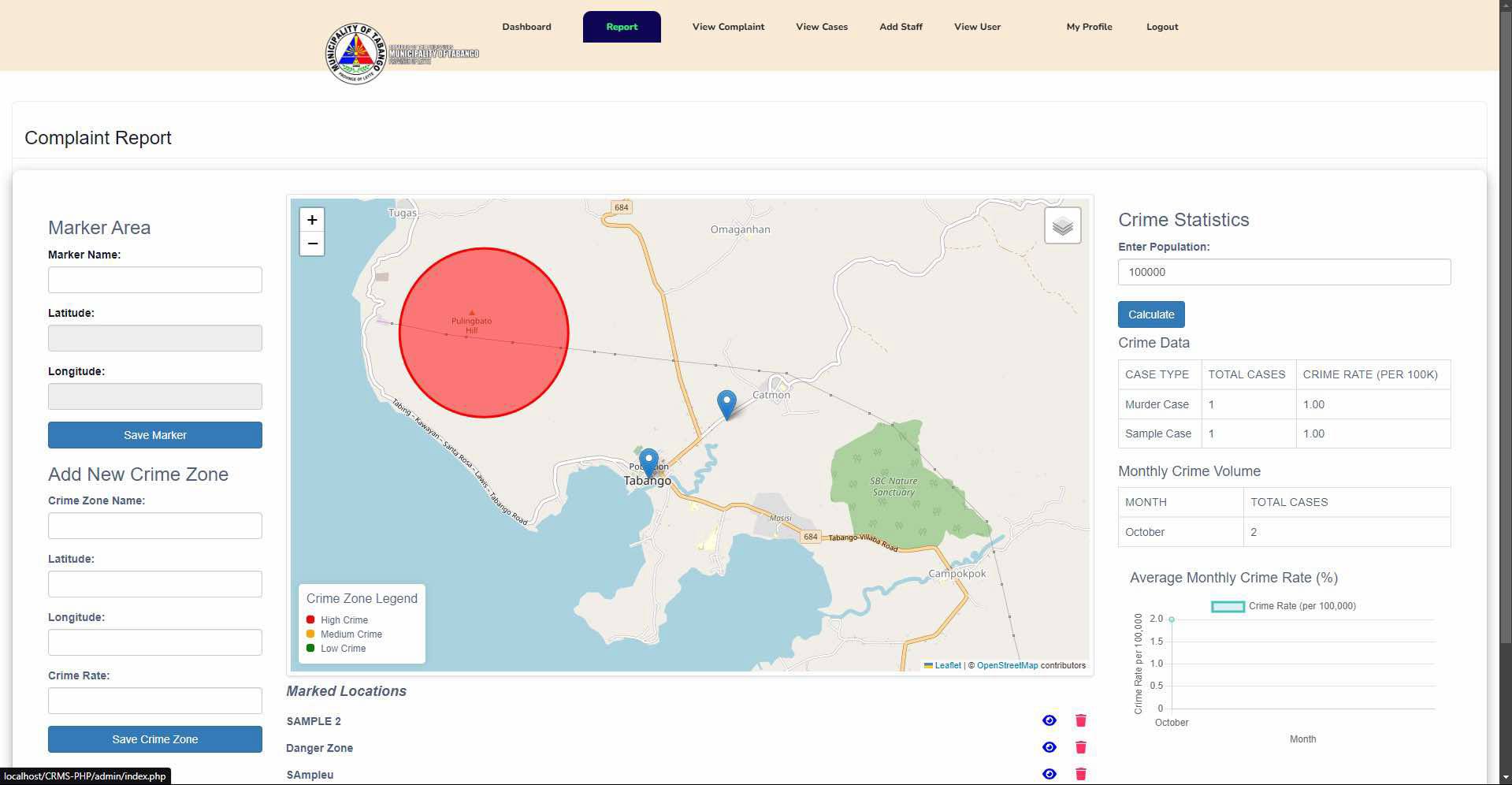This screenshot has width=1512, height=785.
Task: Click the Crime Zone Name field
Action: click(x=155, y=526)
